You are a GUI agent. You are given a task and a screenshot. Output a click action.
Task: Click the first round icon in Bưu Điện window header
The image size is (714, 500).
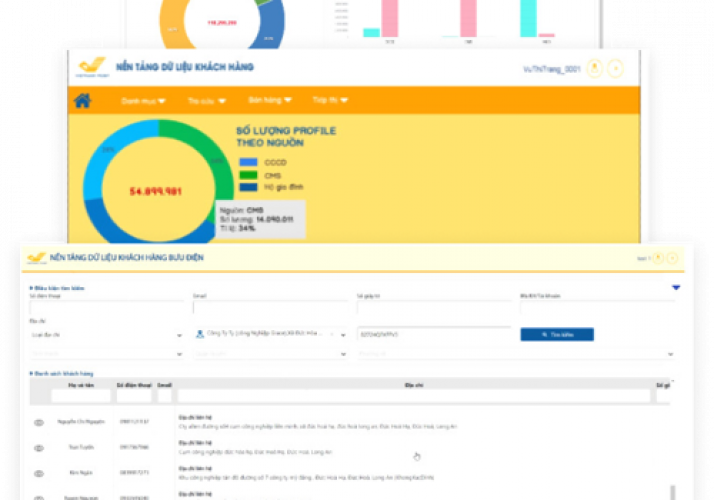click(658, 258)
